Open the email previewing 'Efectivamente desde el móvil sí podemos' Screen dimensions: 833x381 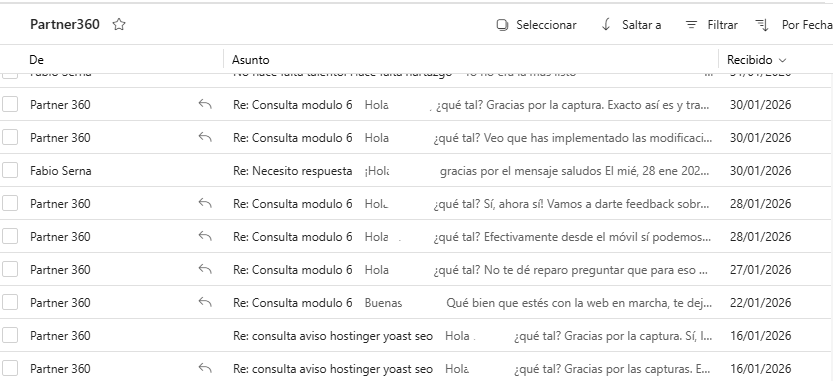click(414, 236)
